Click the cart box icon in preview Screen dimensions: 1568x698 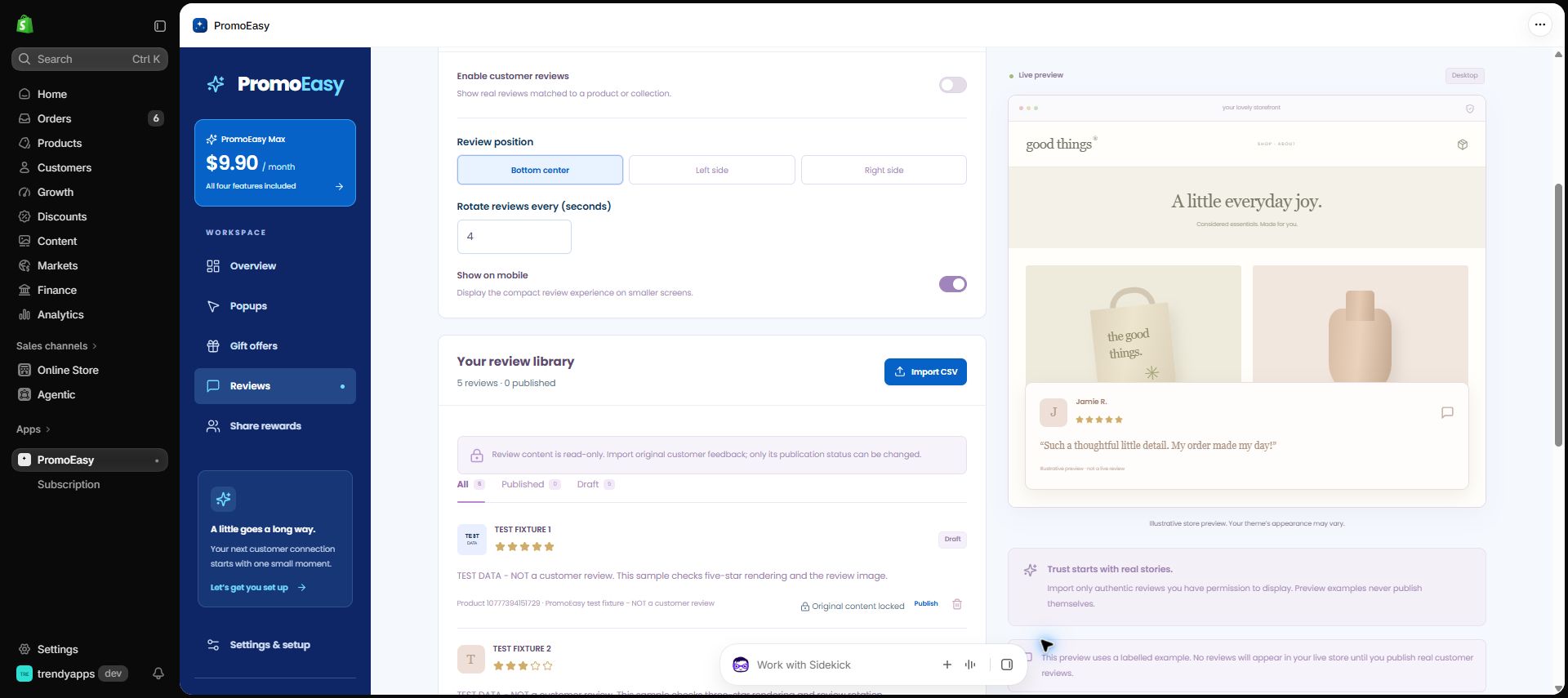pos(1462,144)
